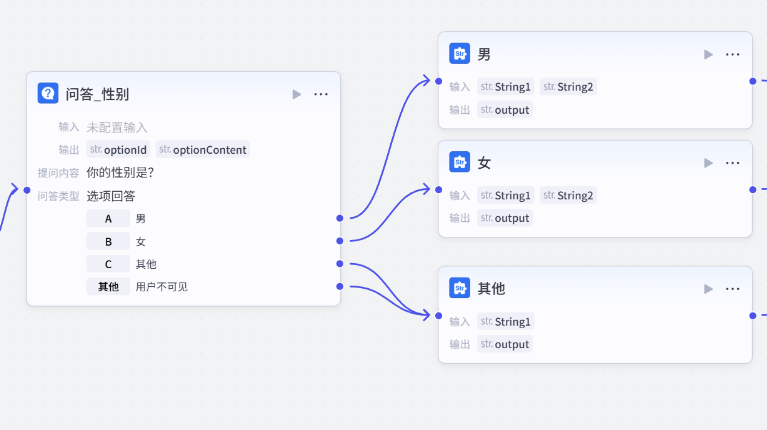Click the 选项回答 answer type text
The width and height of the screenshot is (767, 430).
click(x=111, y=196)
